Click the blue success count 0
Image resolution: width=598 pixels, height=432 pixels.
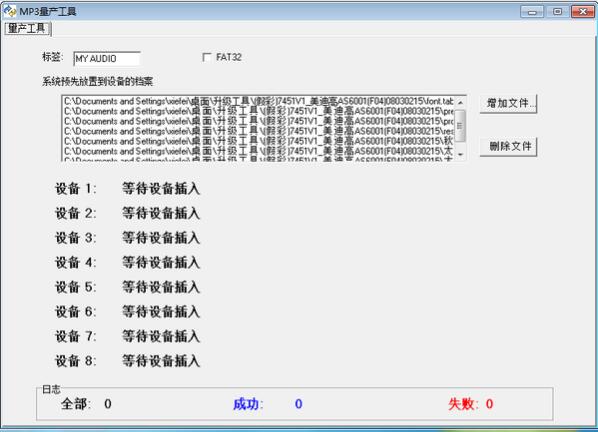coord(299,404)
